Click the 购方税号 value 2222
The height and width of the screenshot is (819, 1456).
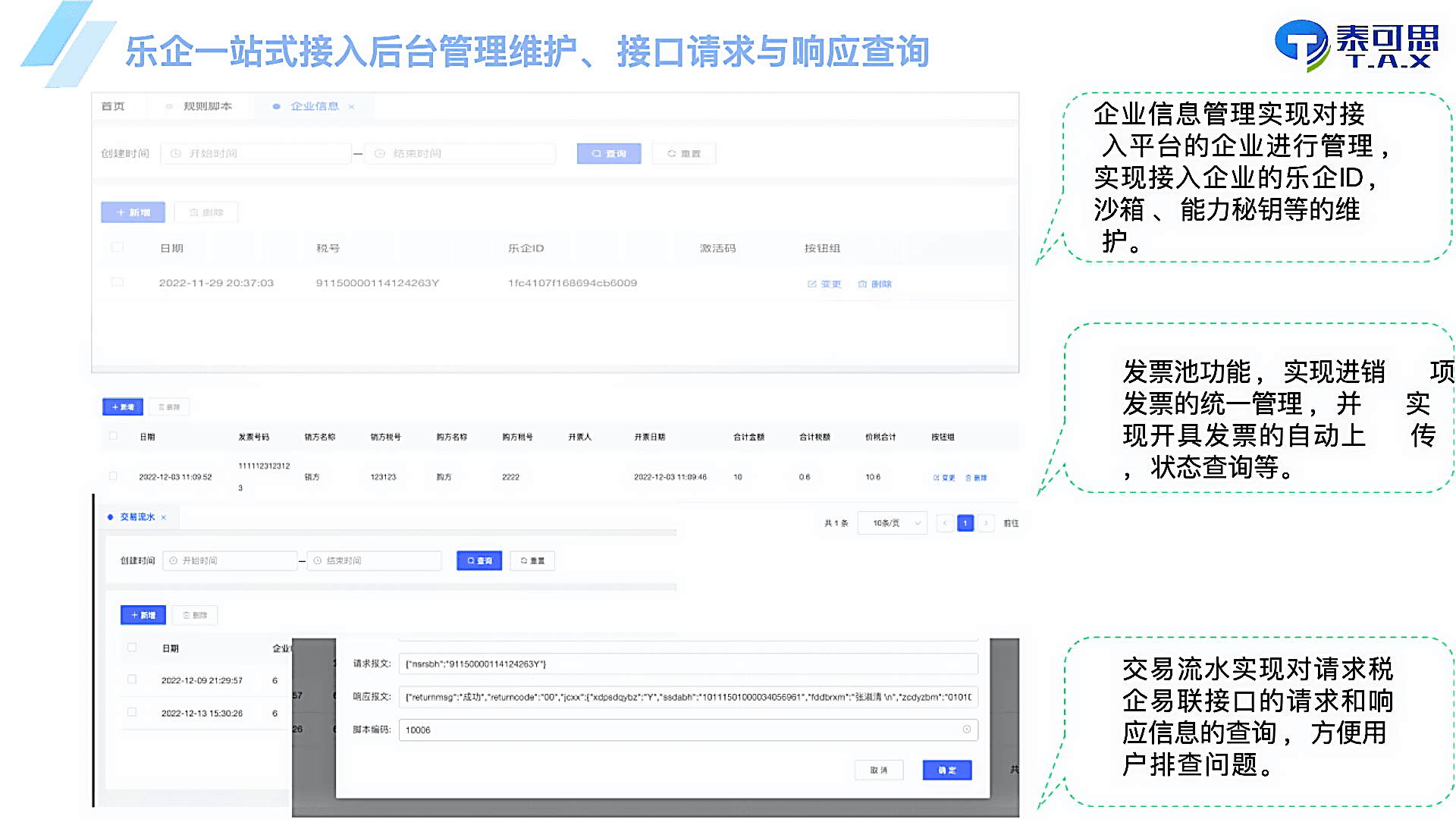510,477
